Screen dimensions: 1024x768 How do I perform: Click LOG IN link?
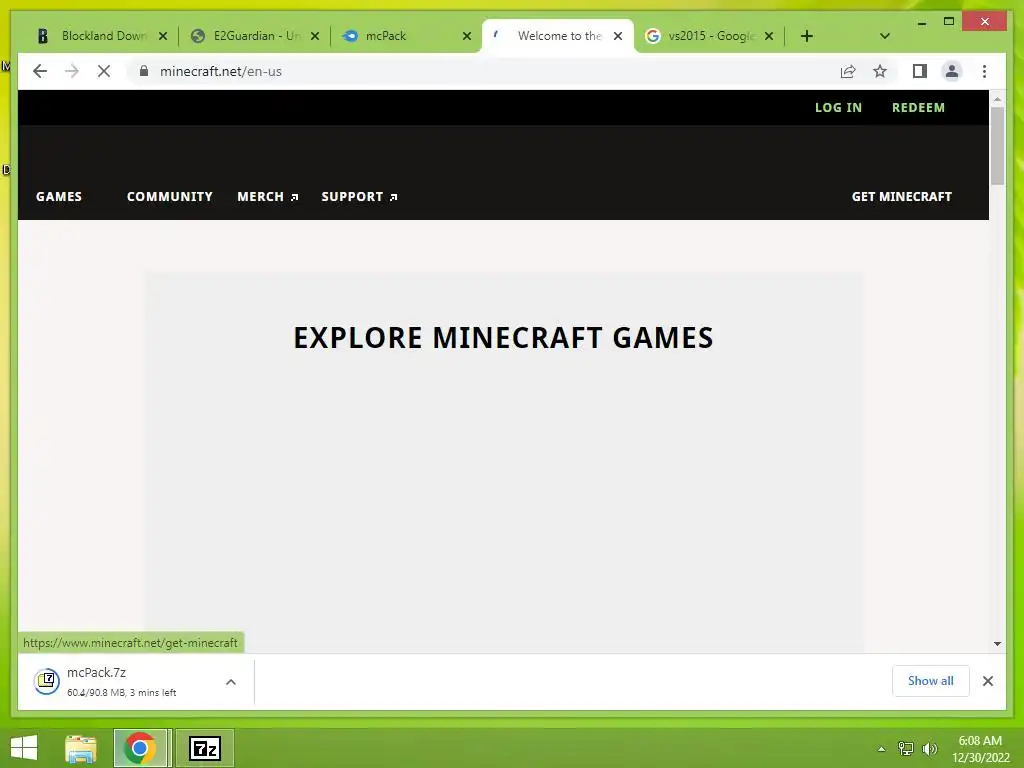[838, 108]
